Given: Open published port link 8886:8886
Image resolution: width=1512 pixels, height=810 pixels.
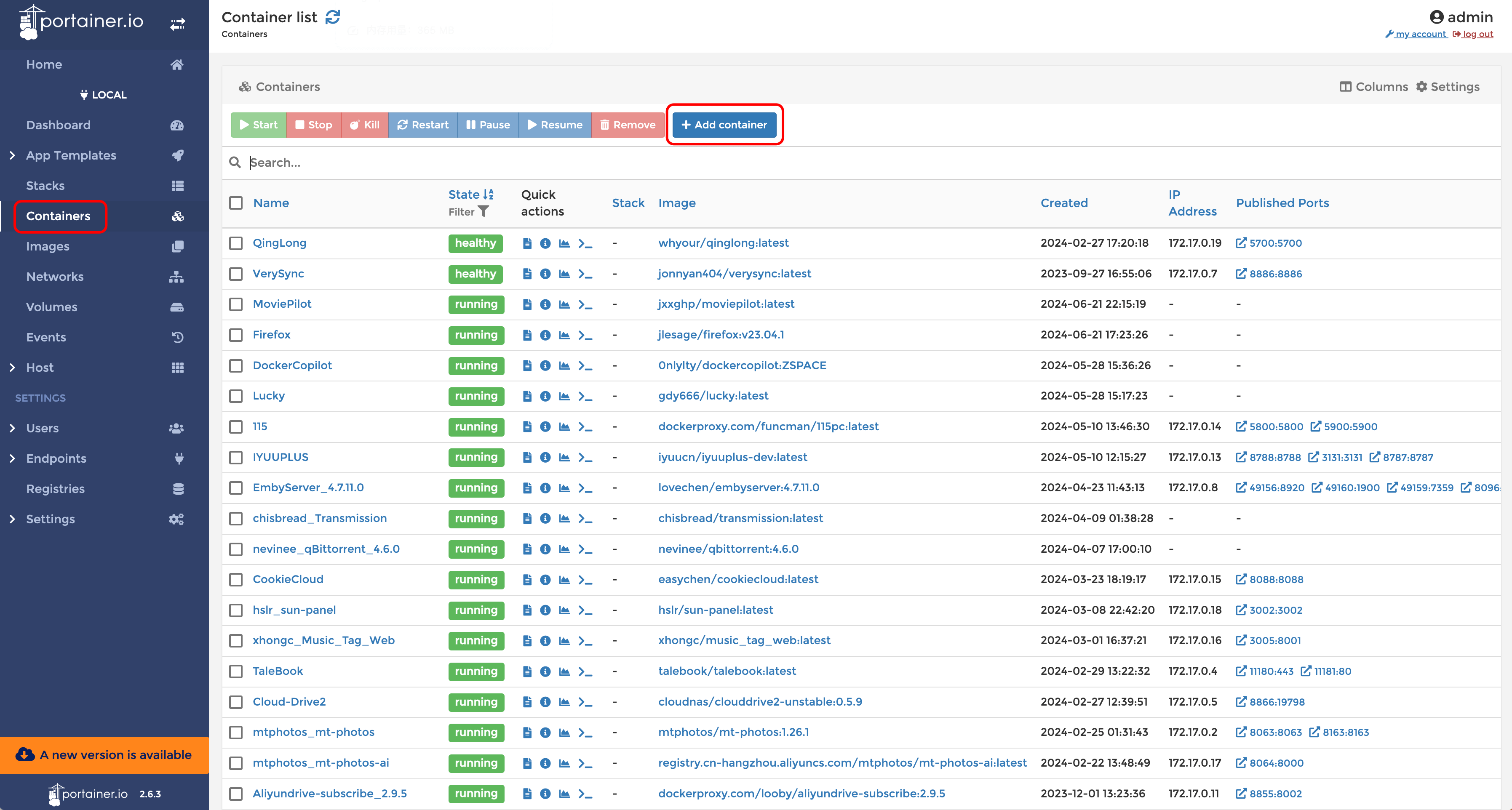Looking at the screenshot, I should pos(1269,274).
